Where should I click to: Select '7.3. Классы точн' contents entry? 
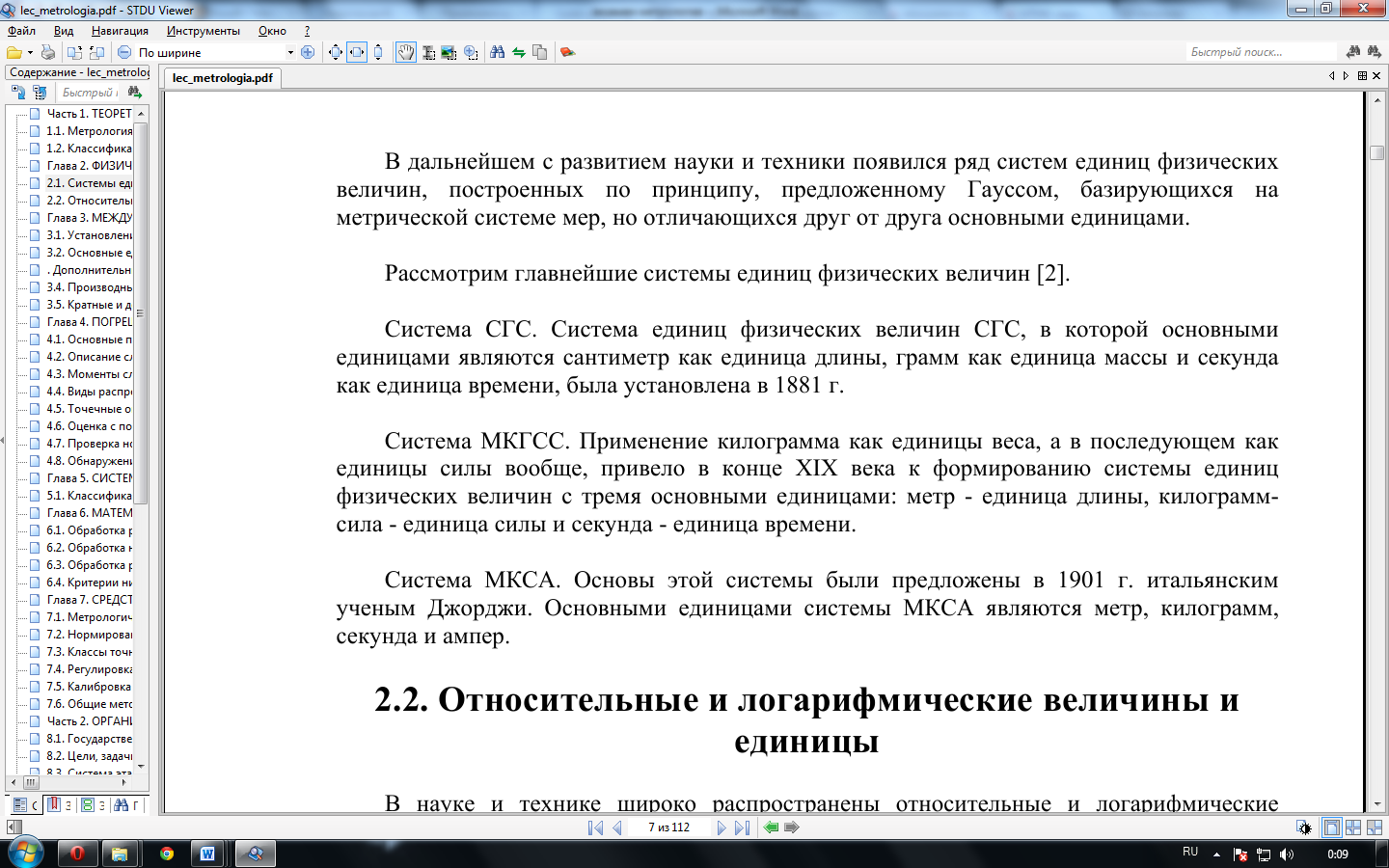point(89,652)
